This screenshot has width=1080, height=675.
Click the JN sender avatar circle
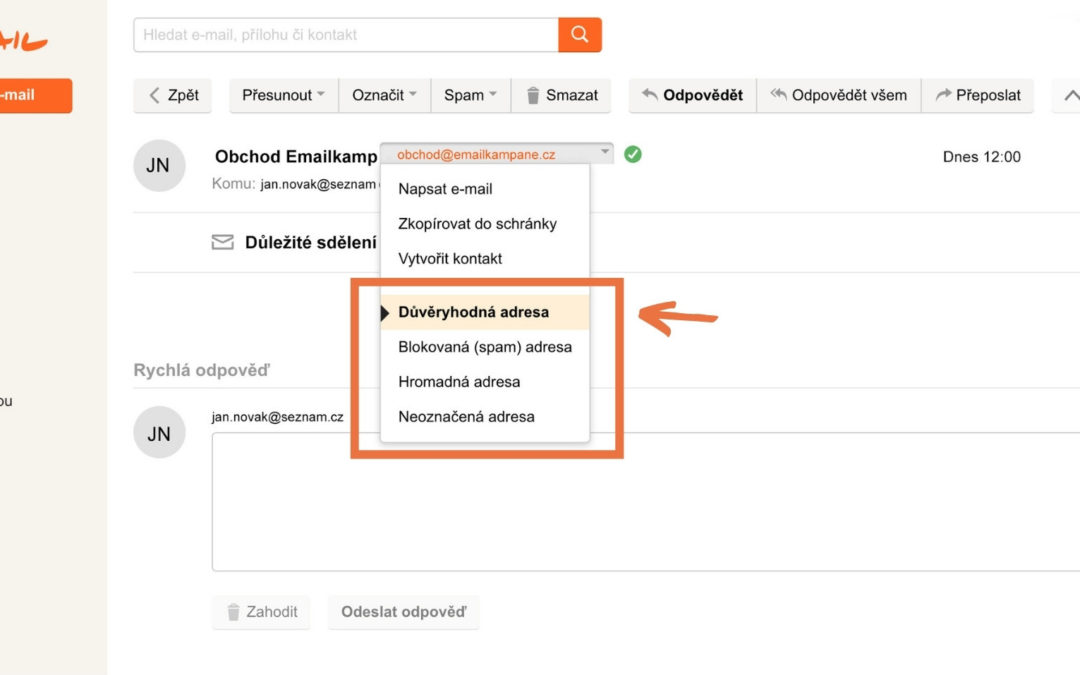[159, 165]
